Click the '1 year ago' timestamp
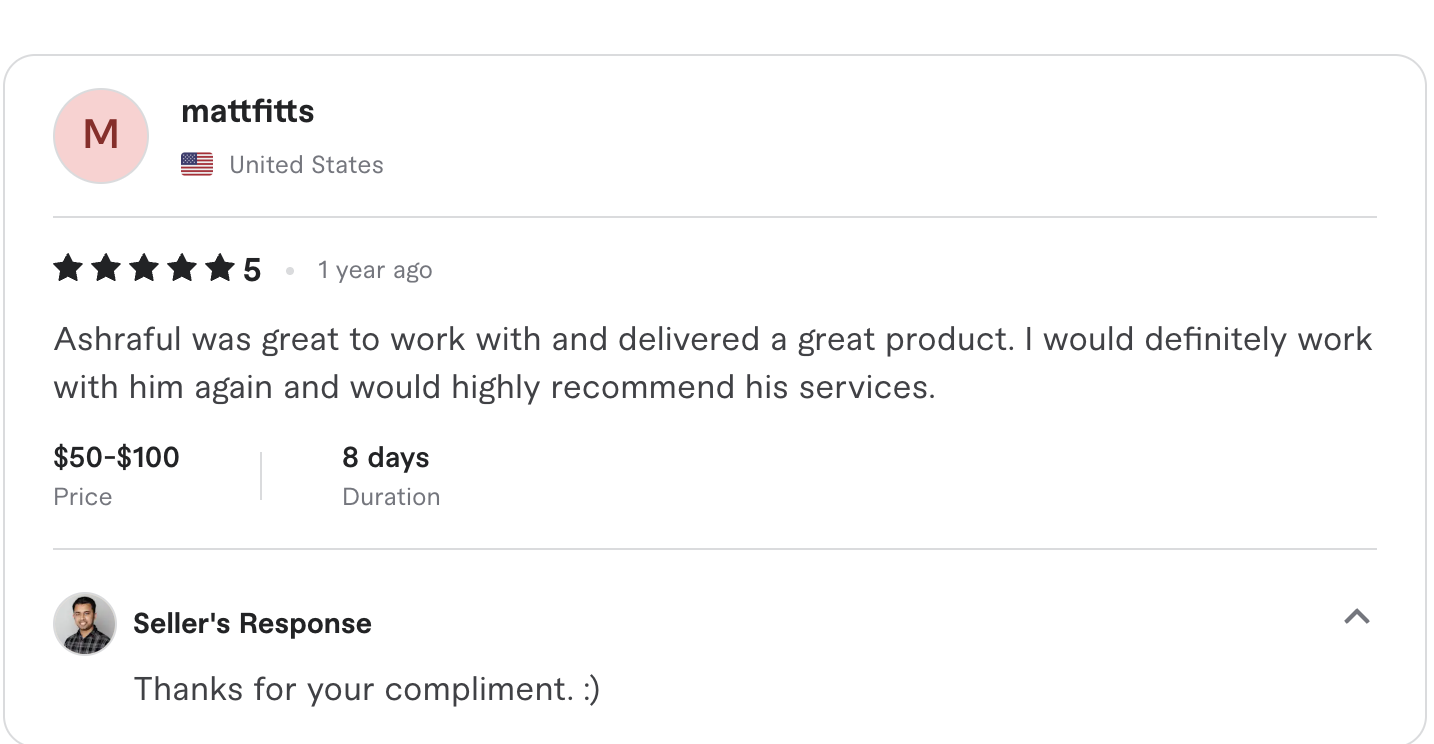 tap(375, 269)
